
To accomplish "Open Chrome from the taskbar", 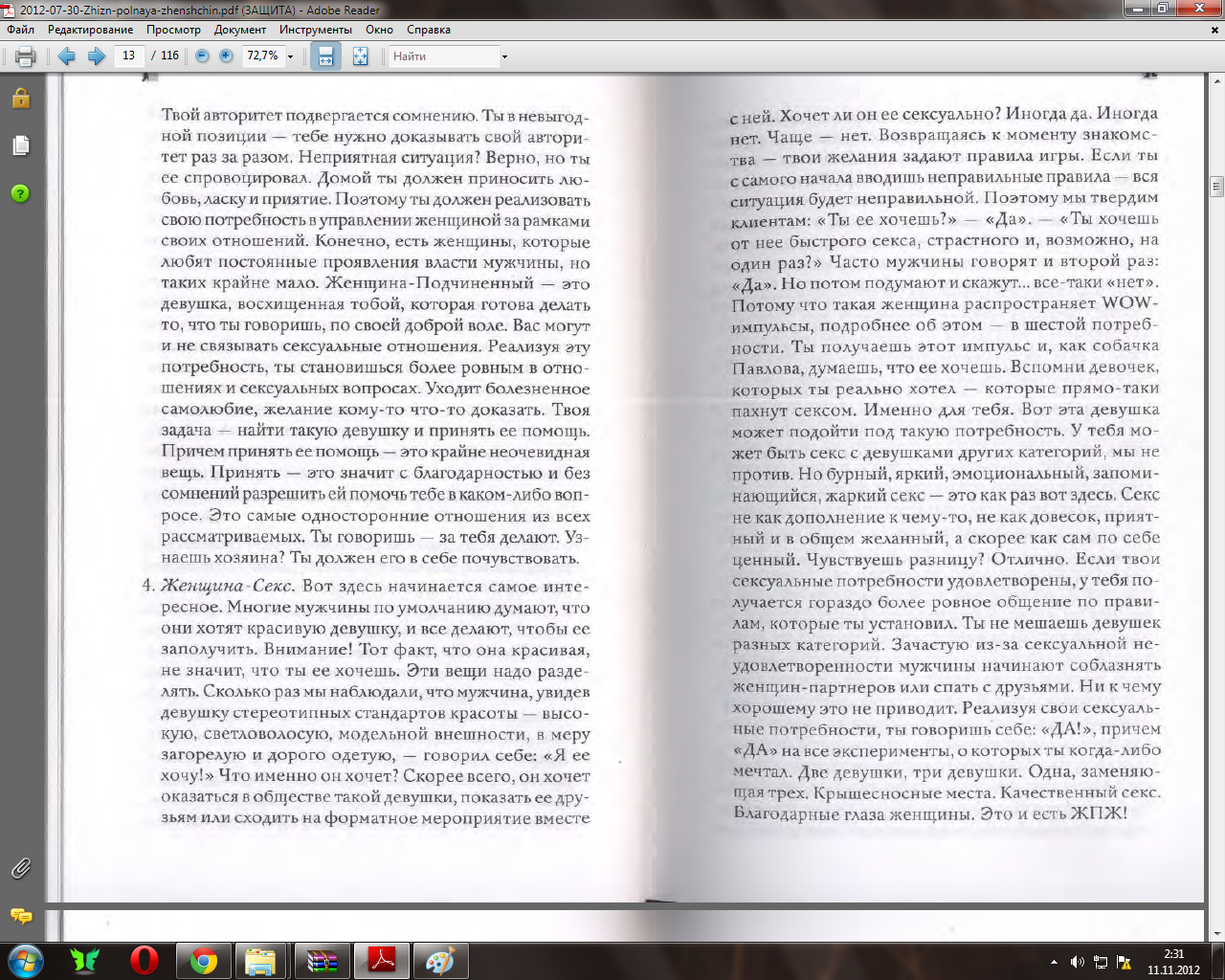I will pos(203,960).
